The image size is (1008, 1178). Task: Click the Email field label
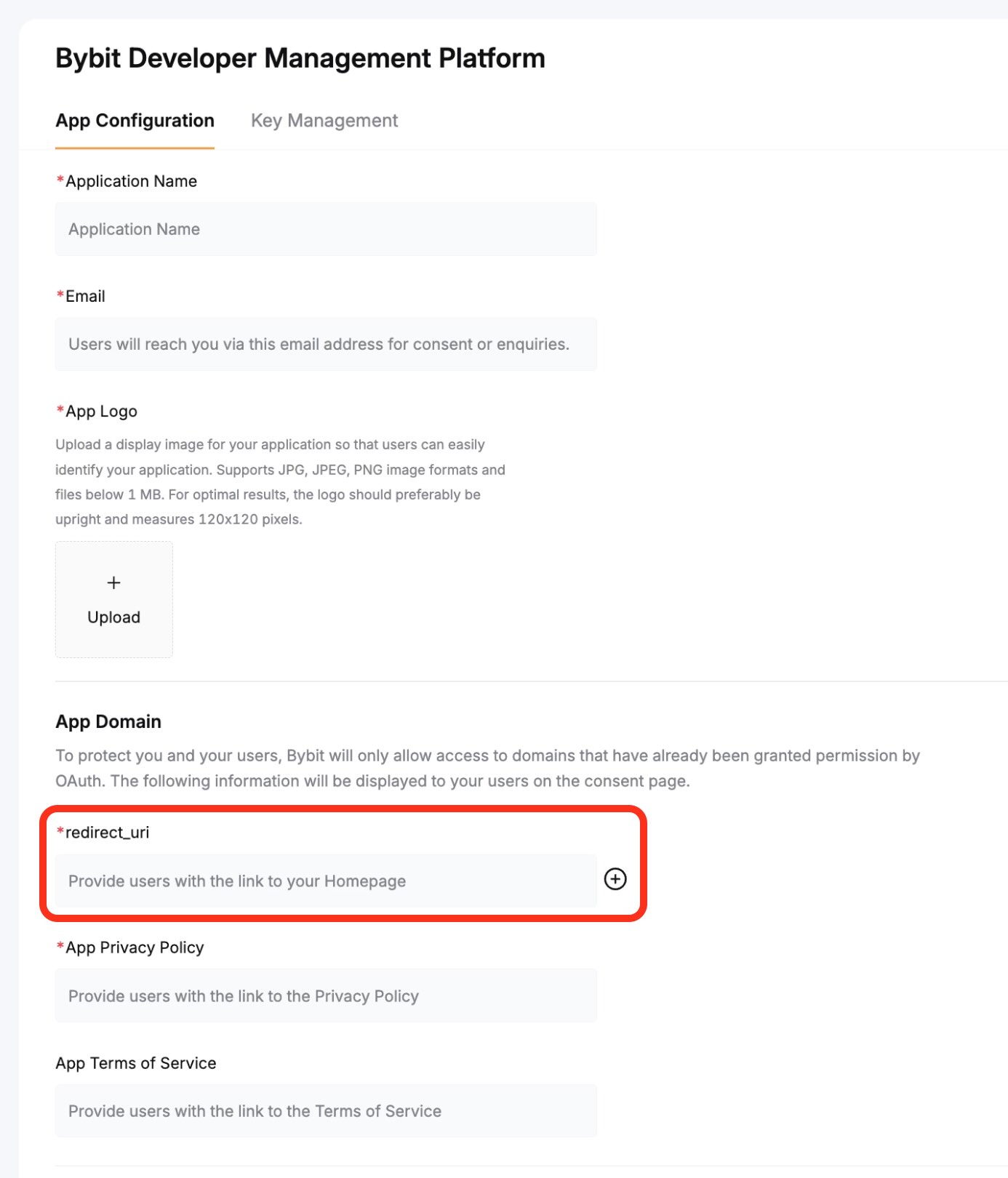pyautogui.click(x=85, y=296)
